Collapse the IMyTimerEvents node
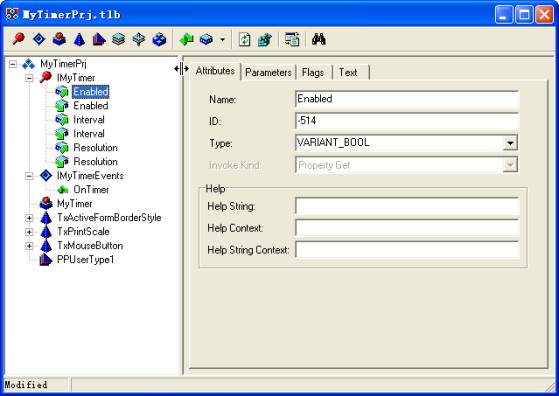559x396 pixels. tap(29, 176)
